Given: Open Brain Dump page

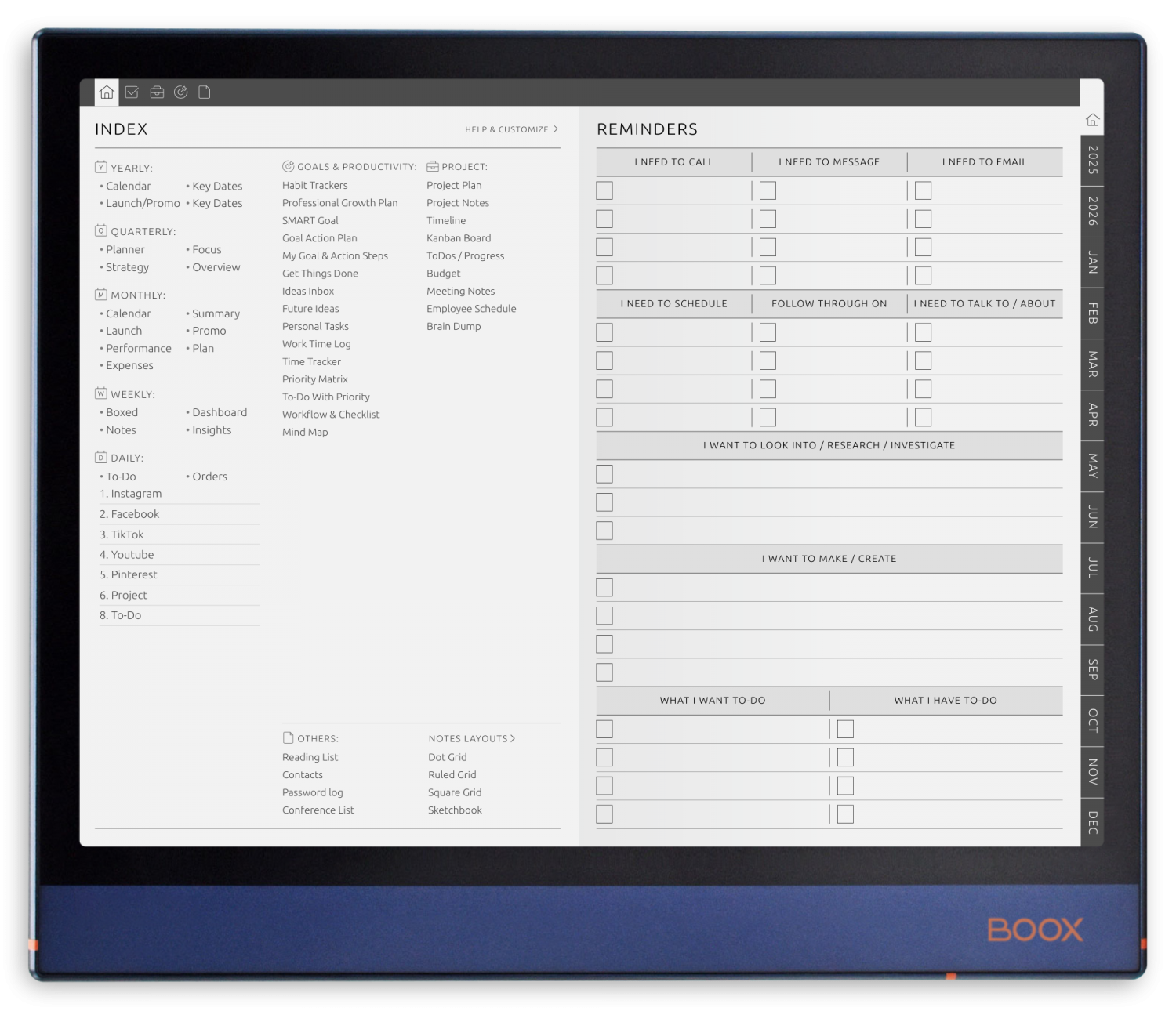Looking at the screenshot, I should coord(453,326).
